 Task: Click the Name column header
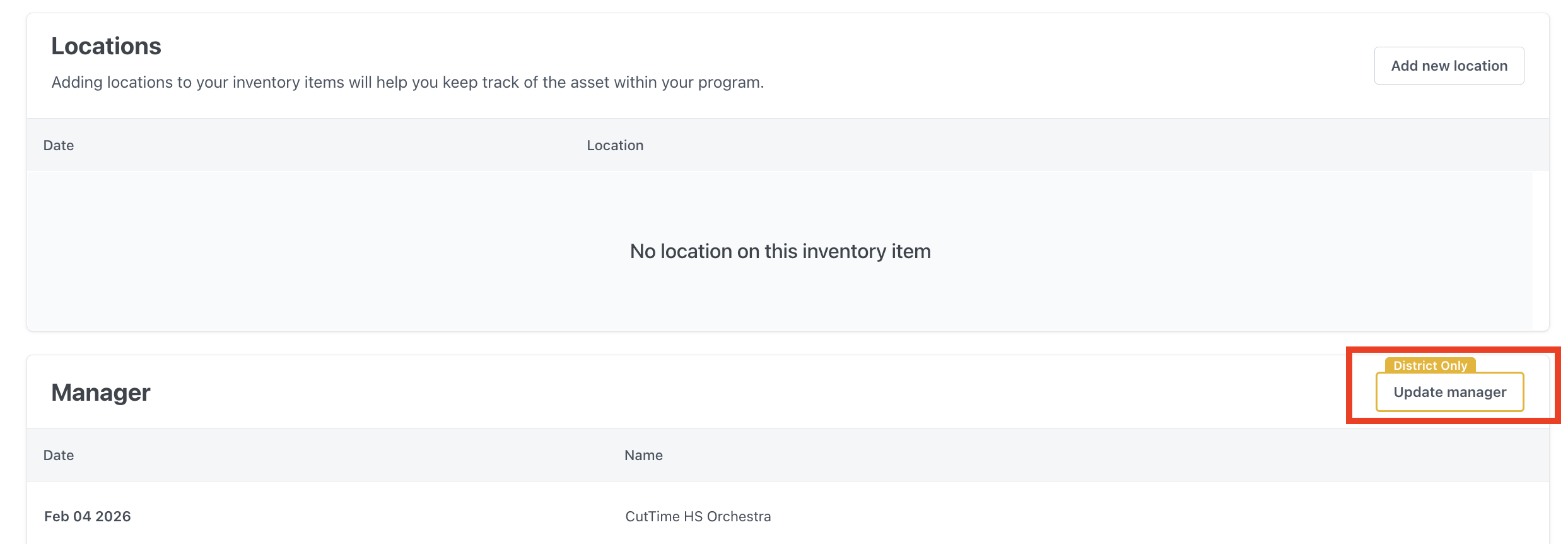tap(643, 455)
